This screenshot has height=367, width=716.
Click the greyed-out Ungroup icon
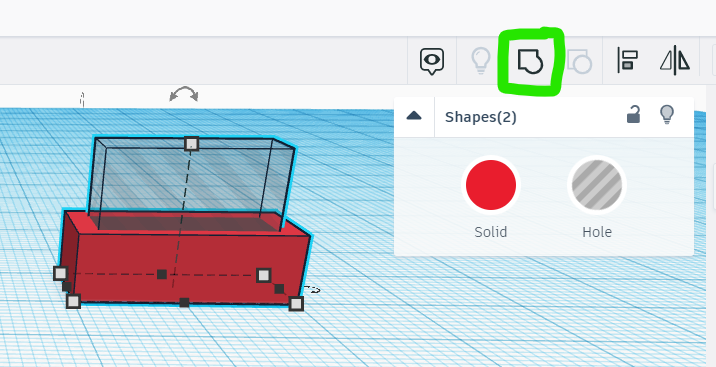tap(579, 62)
